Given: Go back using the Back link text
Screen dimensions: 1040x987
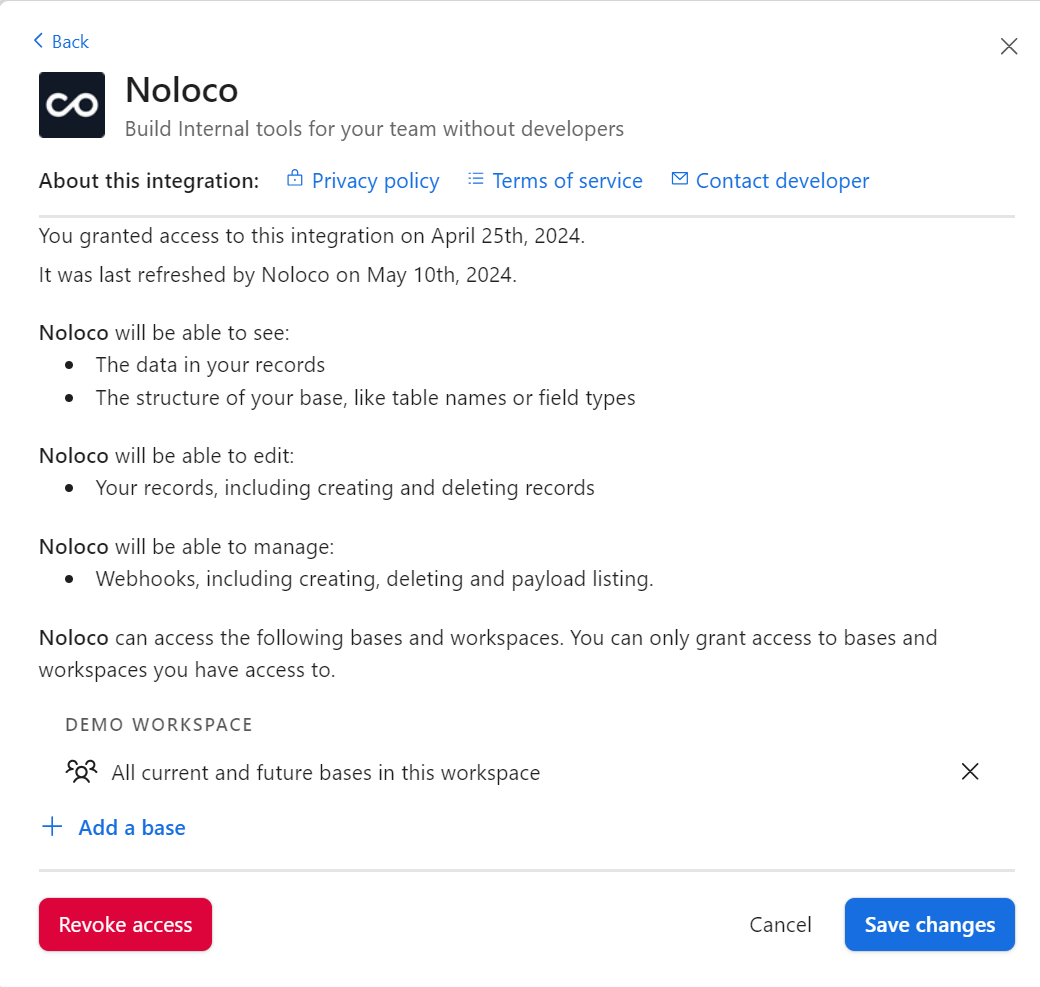Looking at the screenshot, I should pos(70,41).
